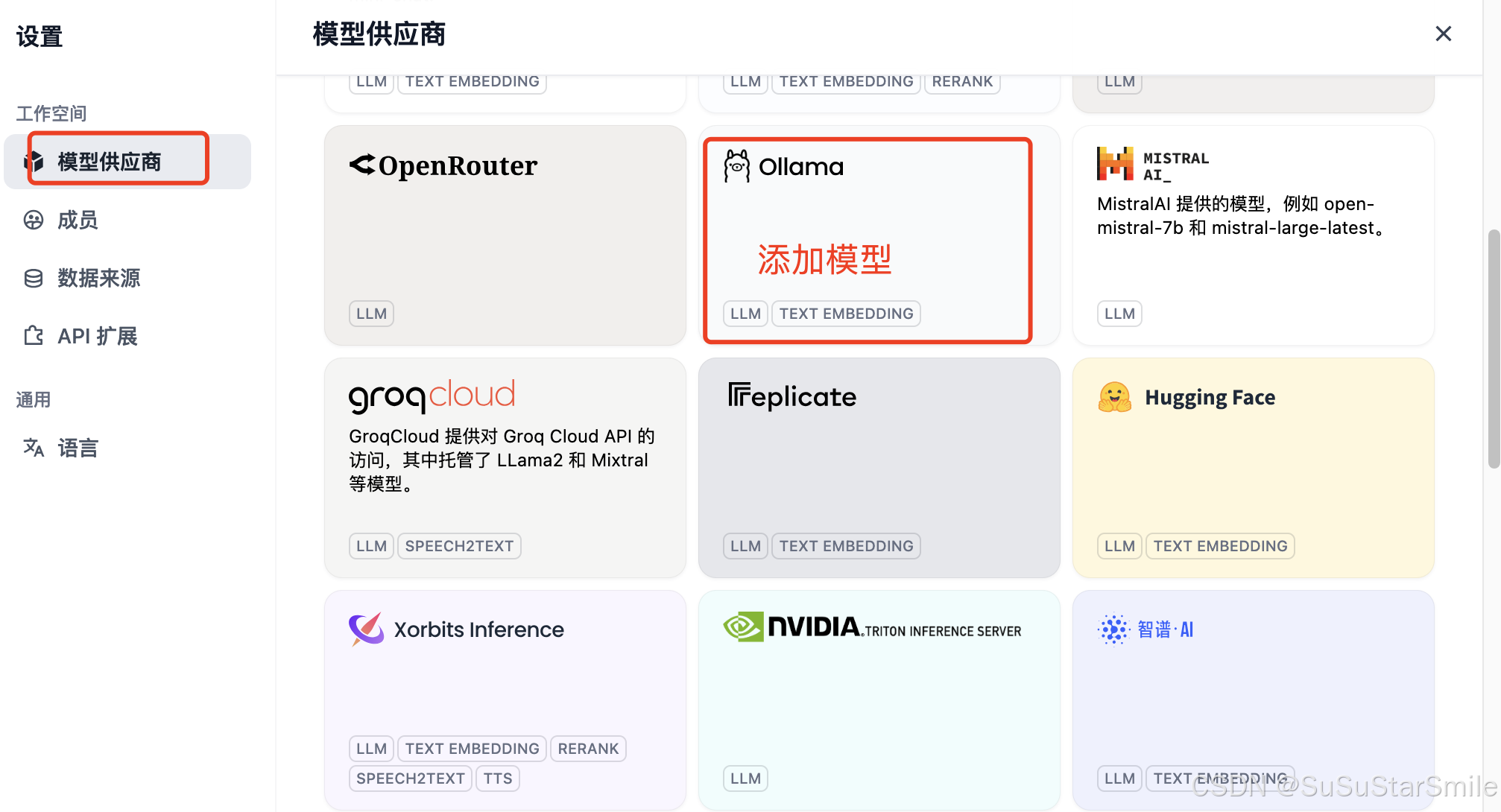1501x812 pixels.
Task: Click the LLM tag on groqcloud card
Action: coord(371,546)
